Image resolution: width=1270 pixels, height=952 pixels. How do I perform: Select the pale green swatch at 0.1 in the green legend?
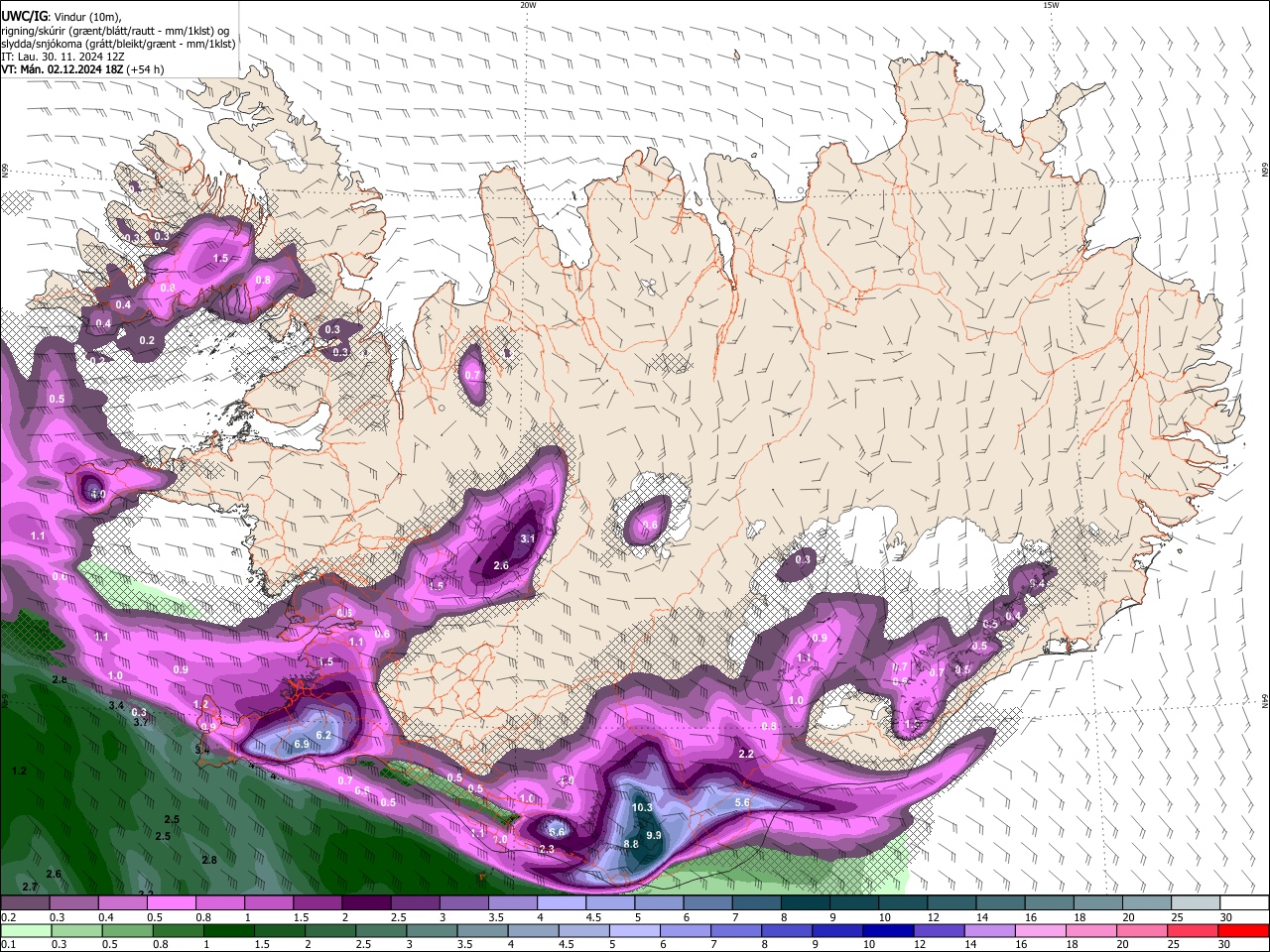point(25,930)
